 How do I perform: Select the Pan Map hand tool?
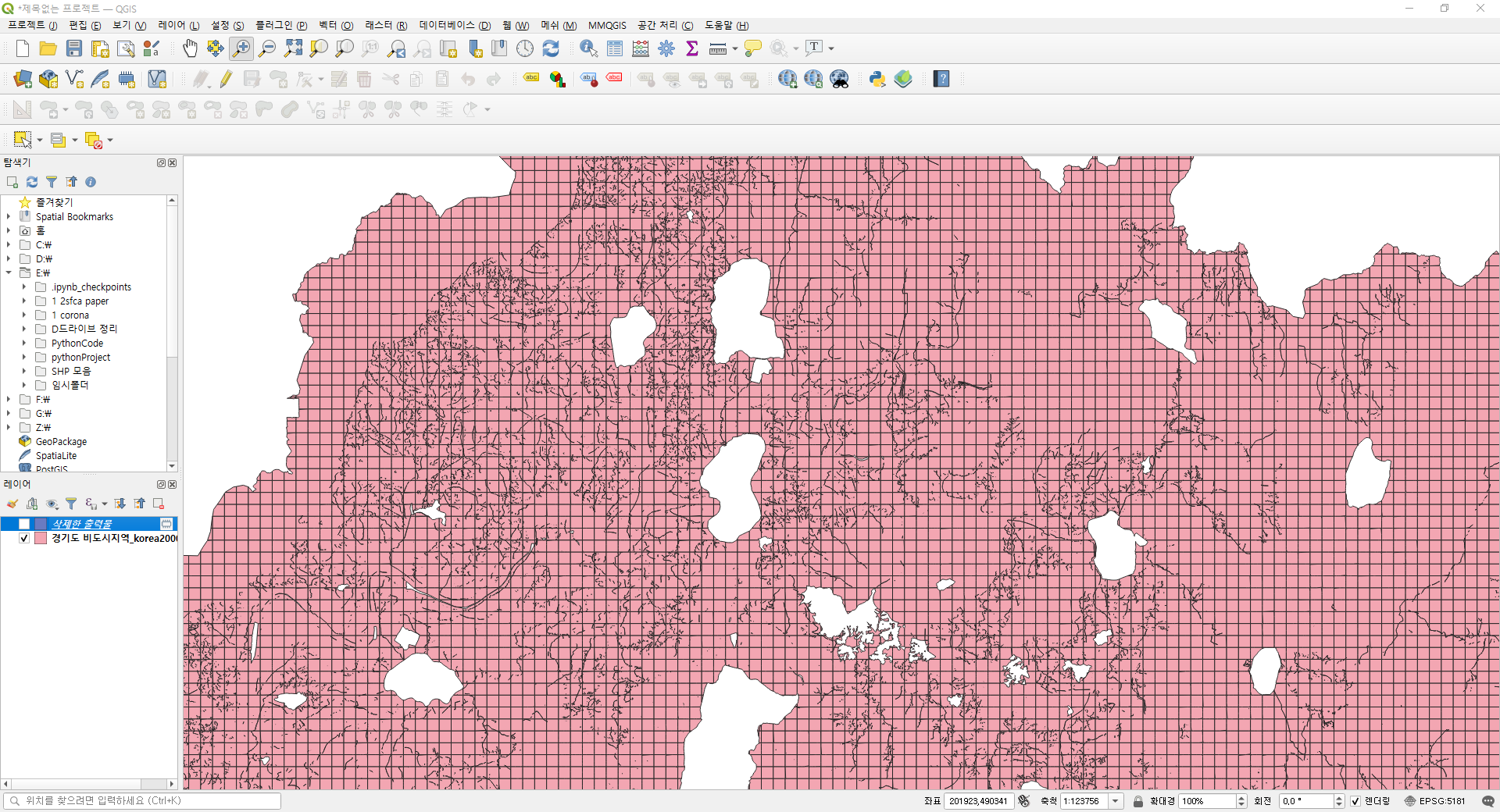tap(190, 48)
